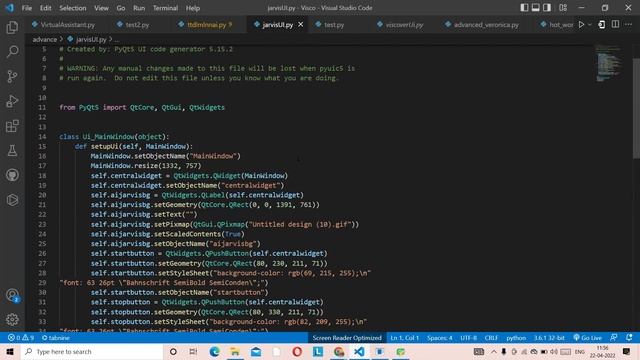
Task: Open the Mail app from taskbar
Action: tap(256, 351)
